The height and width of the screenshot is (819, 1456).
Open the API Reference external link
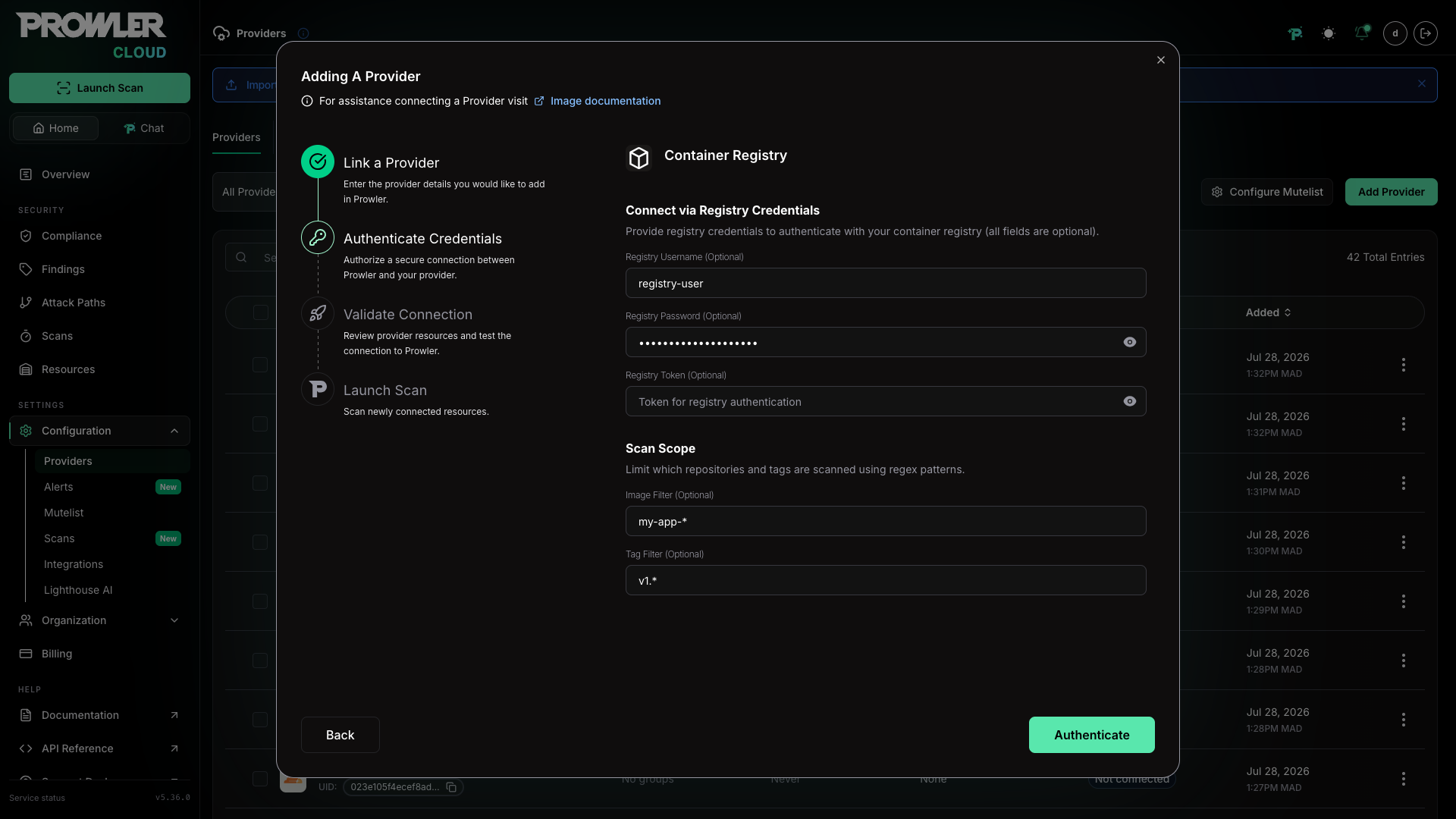[x=99, y=748]
